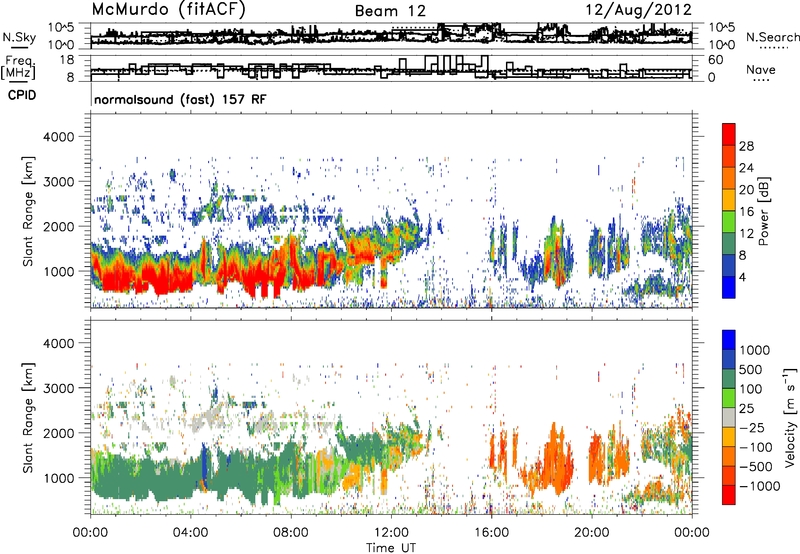Click the 16 tick on the Power scale
The image size is (800, 554).
tap(746, 212)
